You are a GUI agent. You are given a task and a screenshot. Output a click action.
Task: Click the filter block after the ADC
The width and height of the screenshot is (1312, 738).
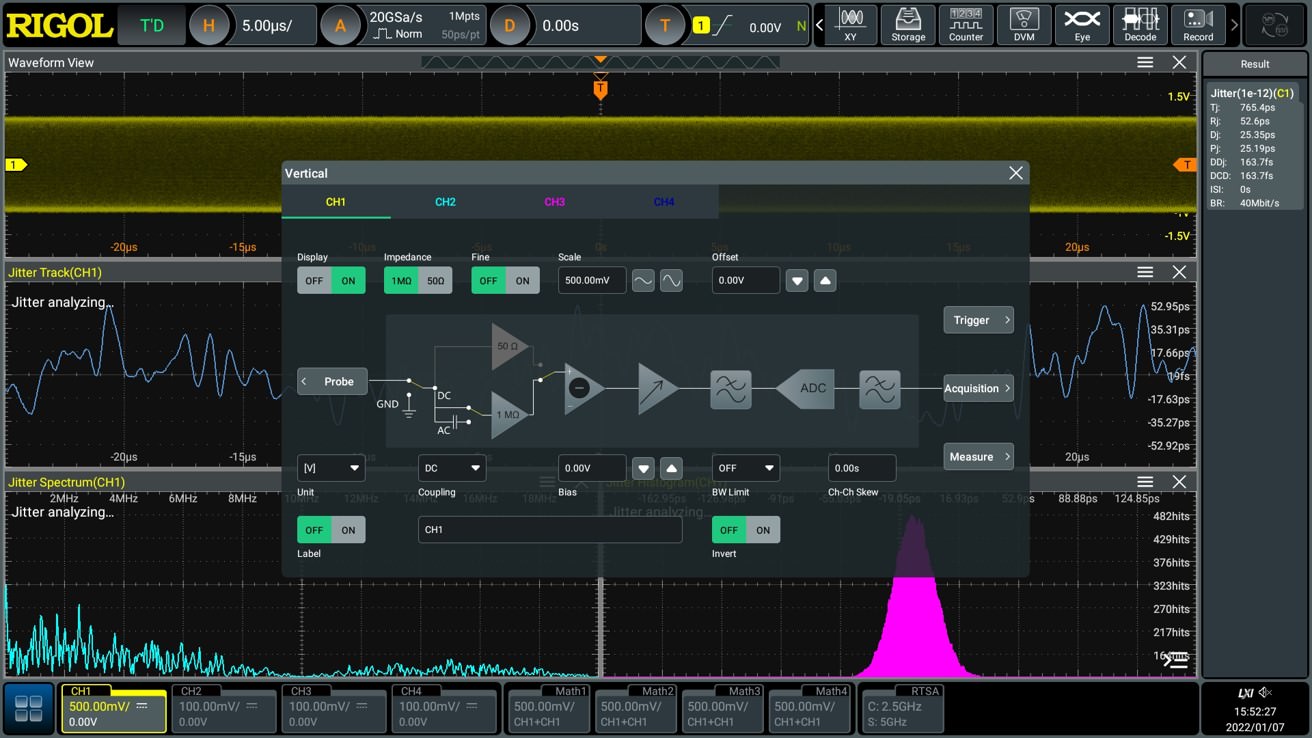coord(880,389)
